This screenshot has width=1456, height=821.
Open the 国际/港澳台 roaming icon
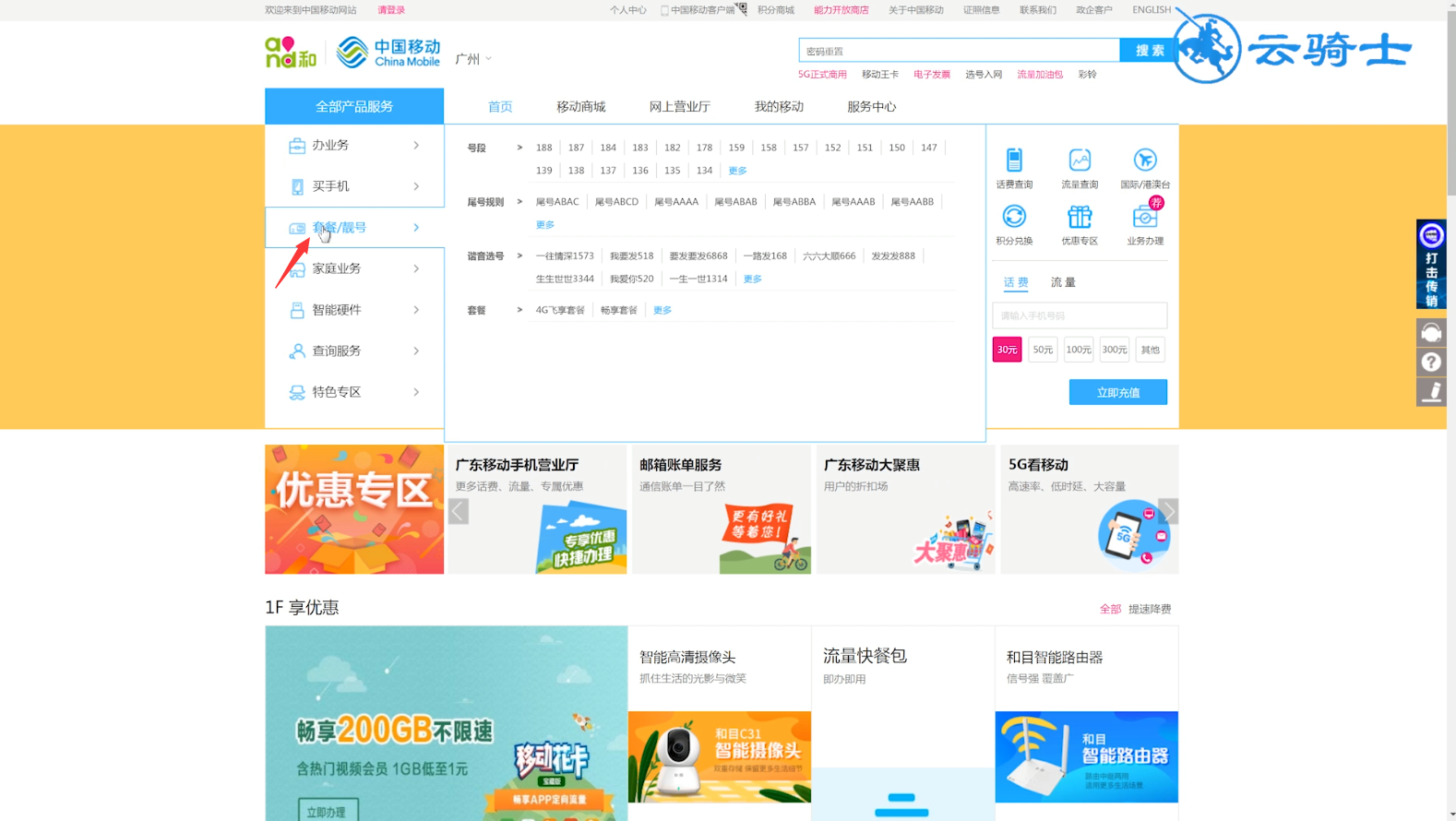coord(1145,160)
